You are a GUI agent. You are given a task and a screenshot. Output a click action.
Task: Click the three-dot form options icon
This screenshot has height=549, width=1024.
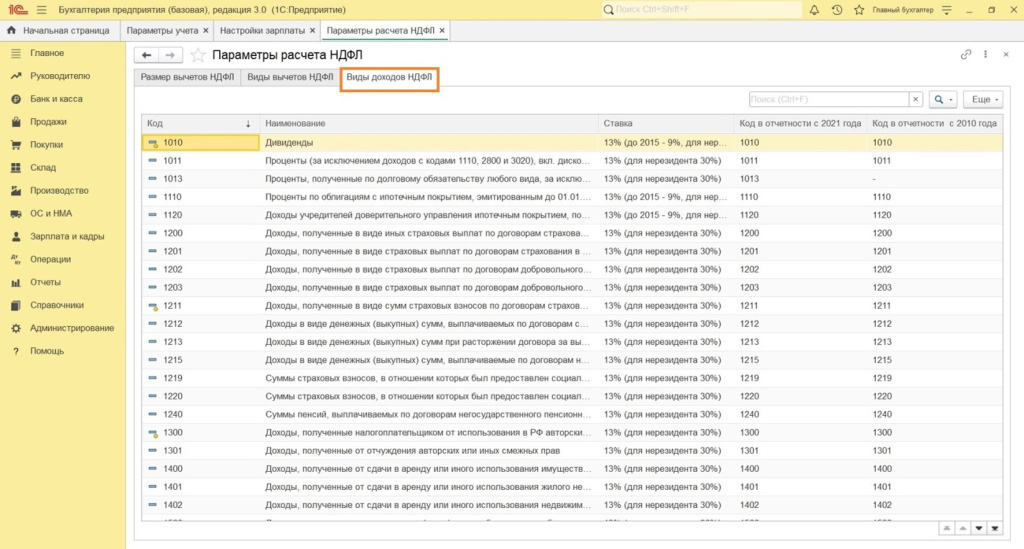(x=986, y=54)
